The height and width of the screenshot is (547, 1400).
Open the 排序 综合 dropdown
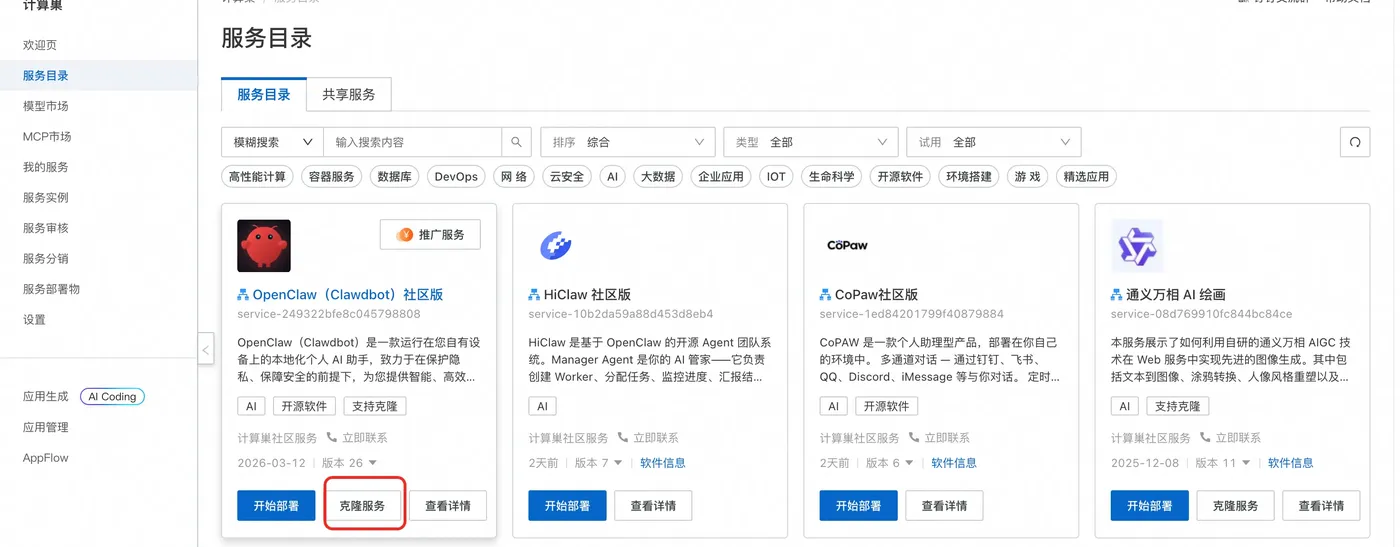[x=628, y=142]
